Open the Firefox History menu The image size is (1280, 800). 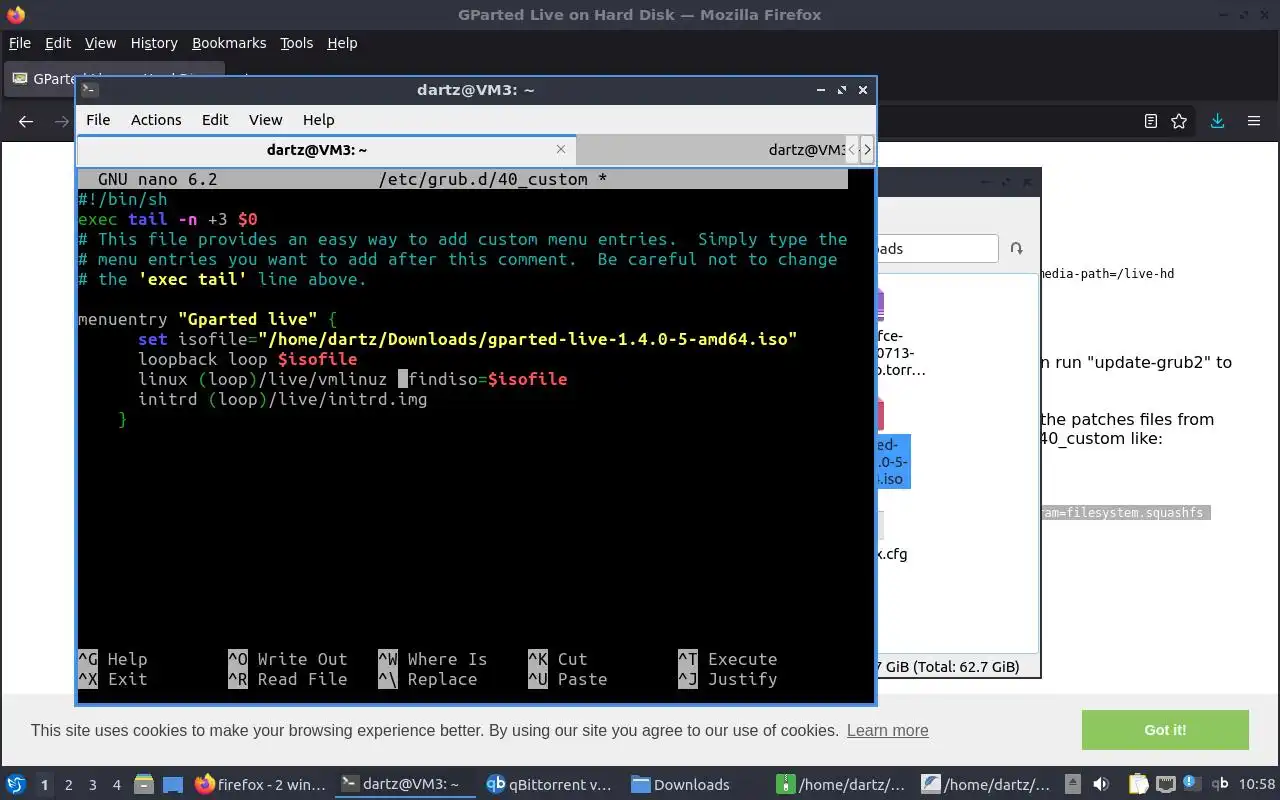coord(154,43)
